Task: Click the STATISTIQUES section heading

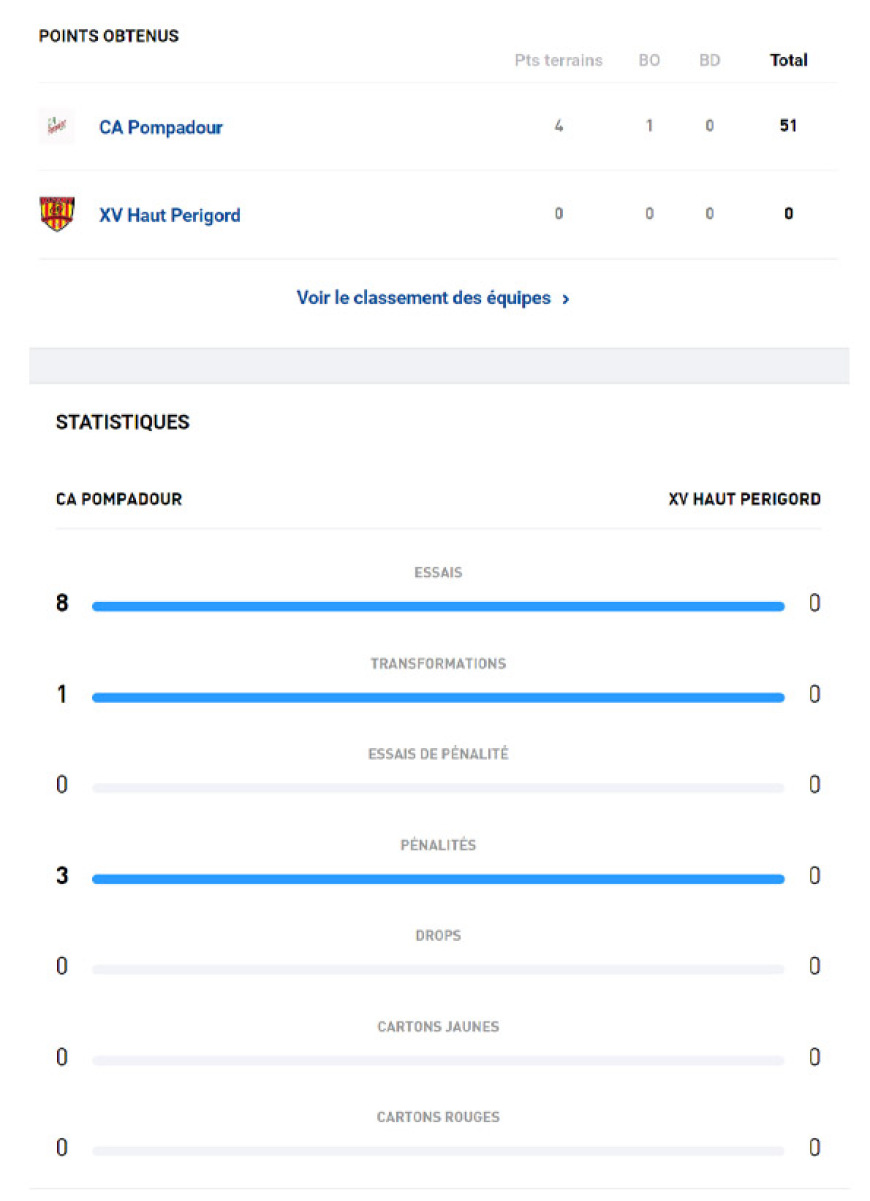Action: point(122,422)
